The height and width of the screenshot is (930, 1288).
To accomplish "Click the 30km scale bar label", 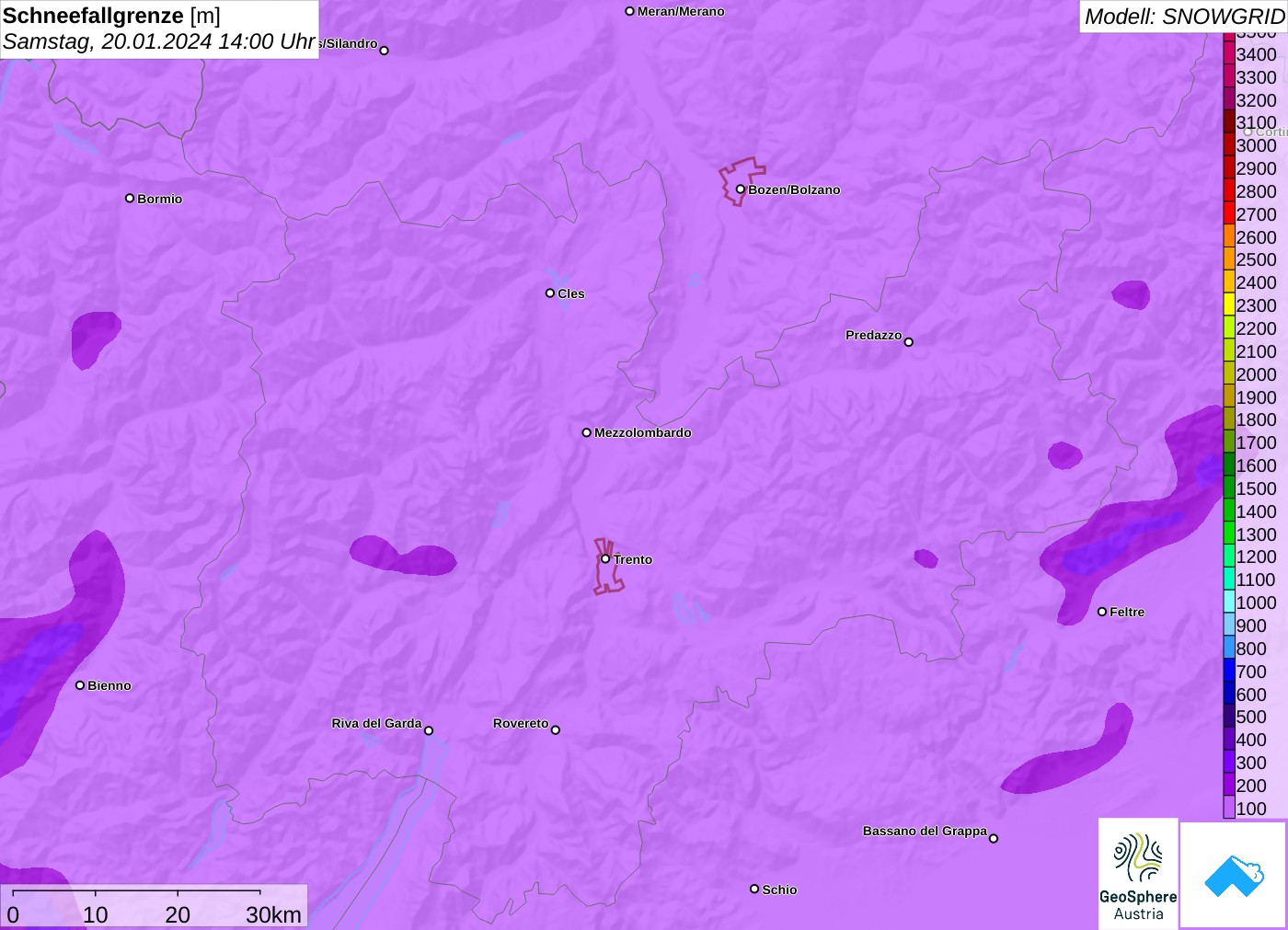I will pyautogui.click(x=273, y=914).
